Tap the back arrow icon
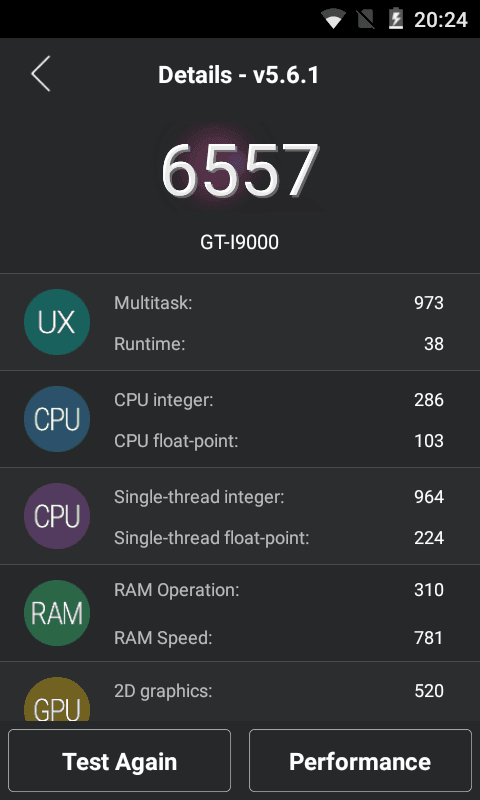The height and width of the screenshot is (800, 480). click(x=41, y=74)
